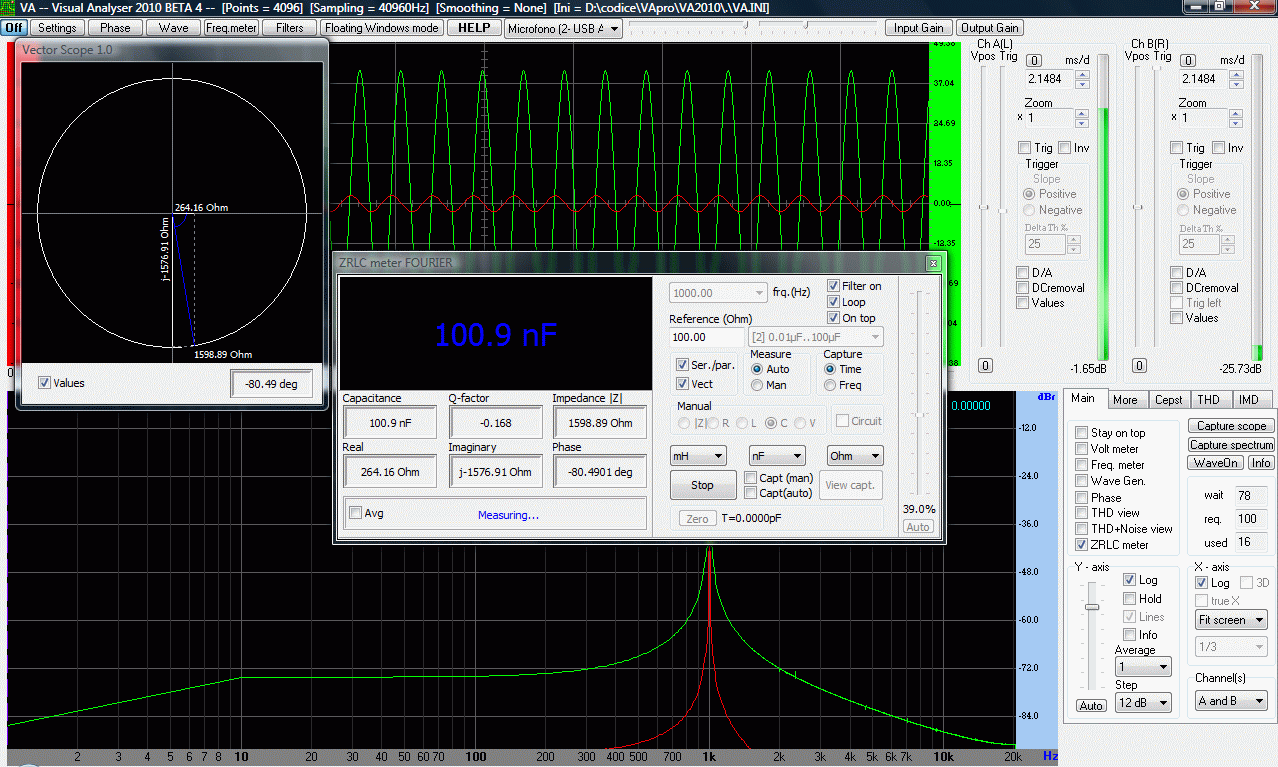This screenshot has height=767, width=1278.
Task: Click the Ch A ms/d up stepper
Action: coord(1081,74)
